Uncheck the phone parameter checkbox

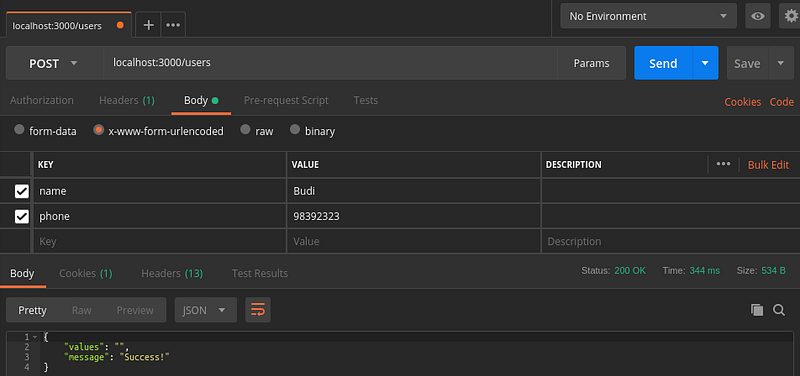[x=21, y=217]
